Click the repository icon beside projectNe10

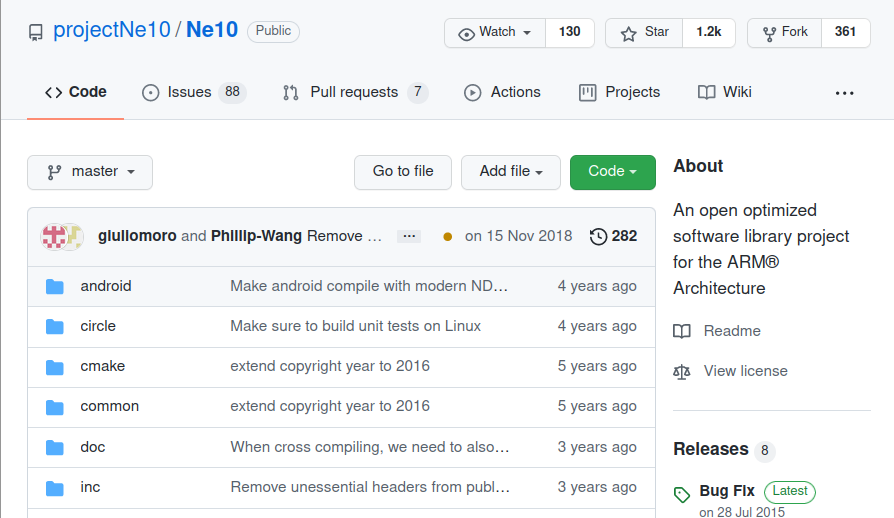(36, 32)
